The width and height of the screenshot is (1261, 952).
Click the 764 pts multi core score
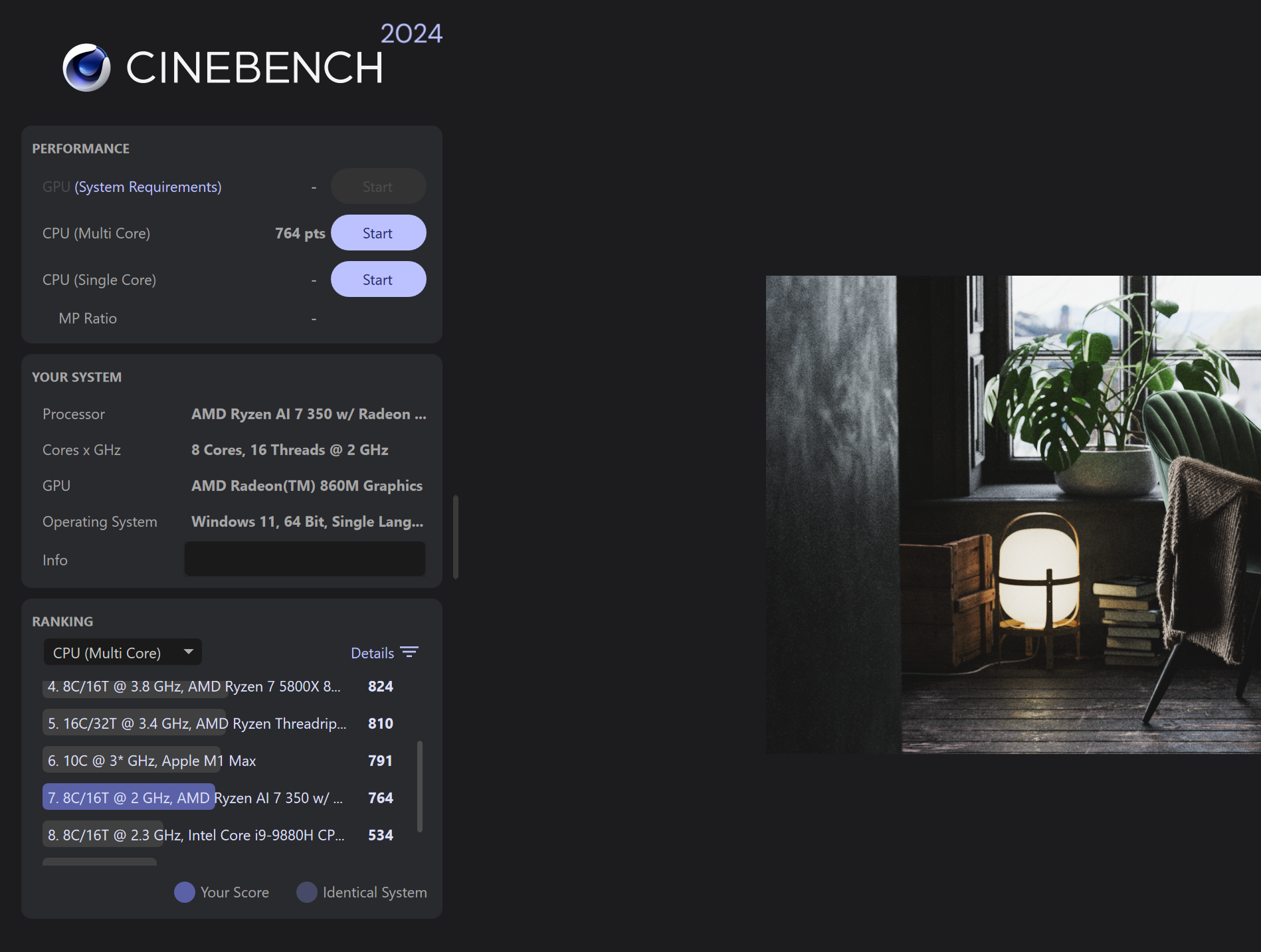point(300,233)
